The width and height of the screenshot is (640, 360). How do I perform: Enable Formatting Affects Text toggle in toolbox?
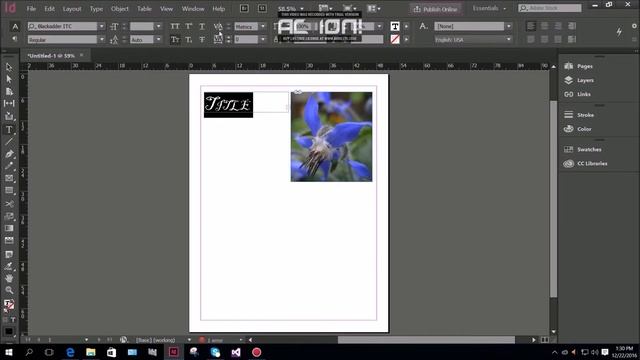pos(13,320)
